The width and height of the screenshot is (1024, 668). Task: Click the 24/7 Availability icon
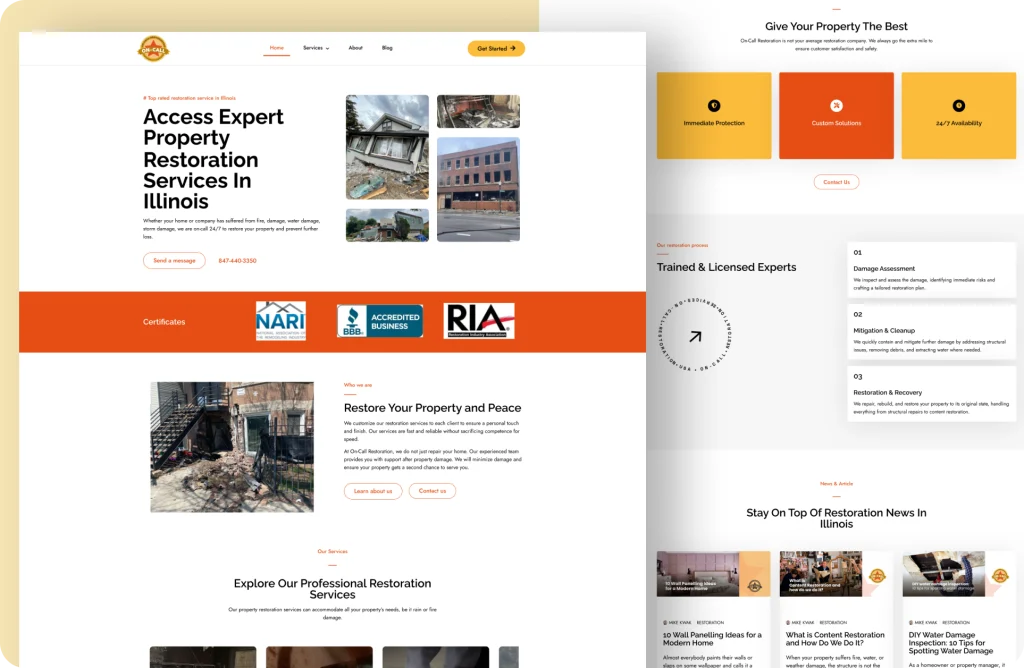[x=959, y=106]
